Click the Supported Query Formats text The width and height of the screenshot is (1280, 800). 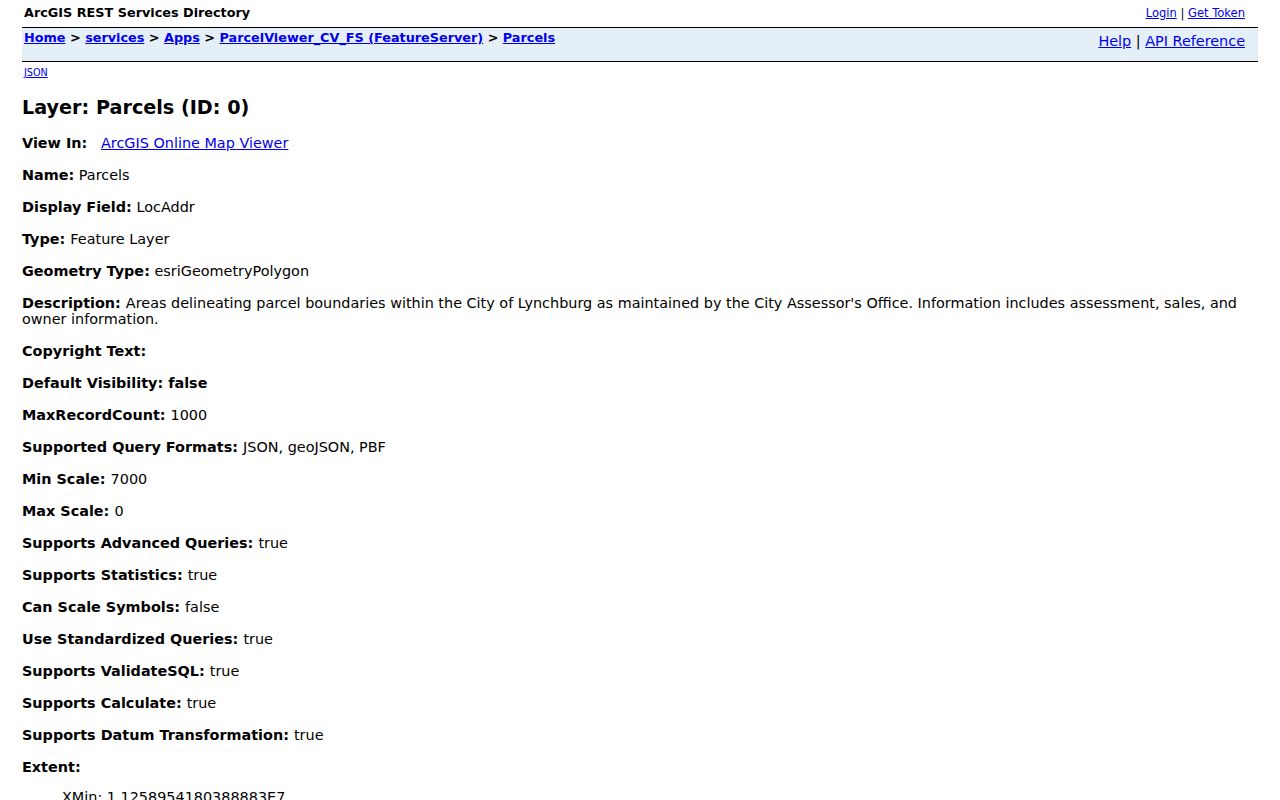coord(204,447)
